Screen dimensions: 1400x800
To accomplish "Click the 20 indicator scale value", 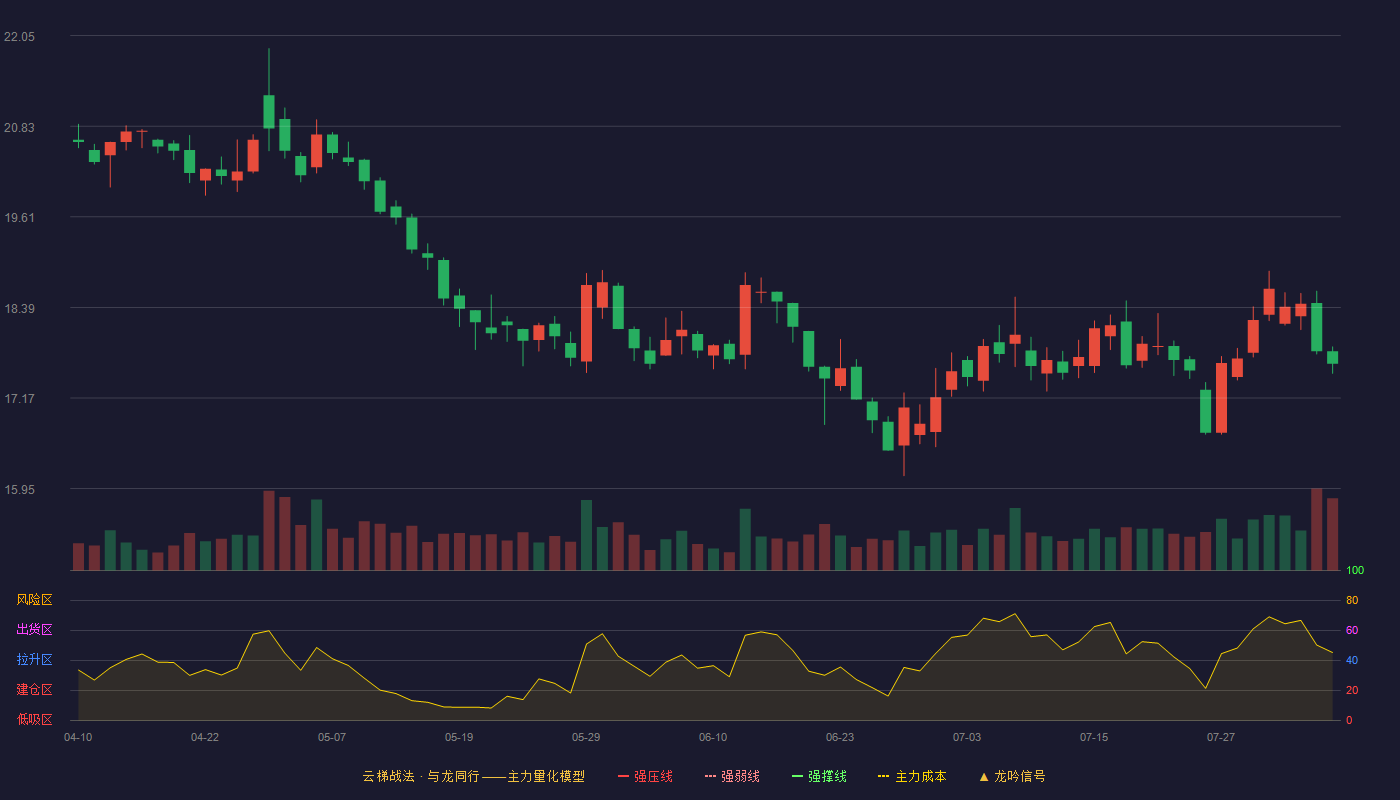I will pos(1352,691).
